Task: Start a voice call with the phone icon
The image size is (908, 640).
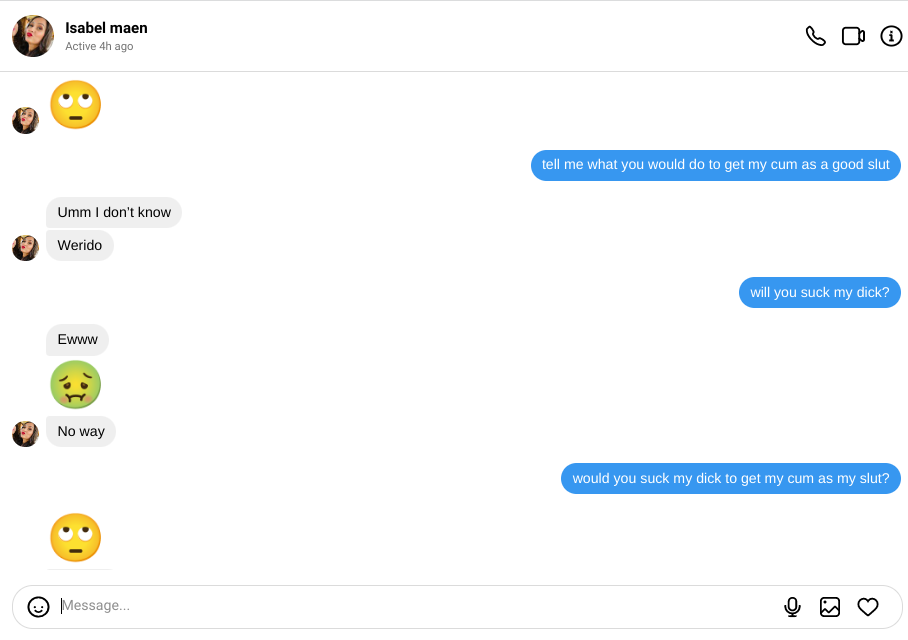Action: 816,36
